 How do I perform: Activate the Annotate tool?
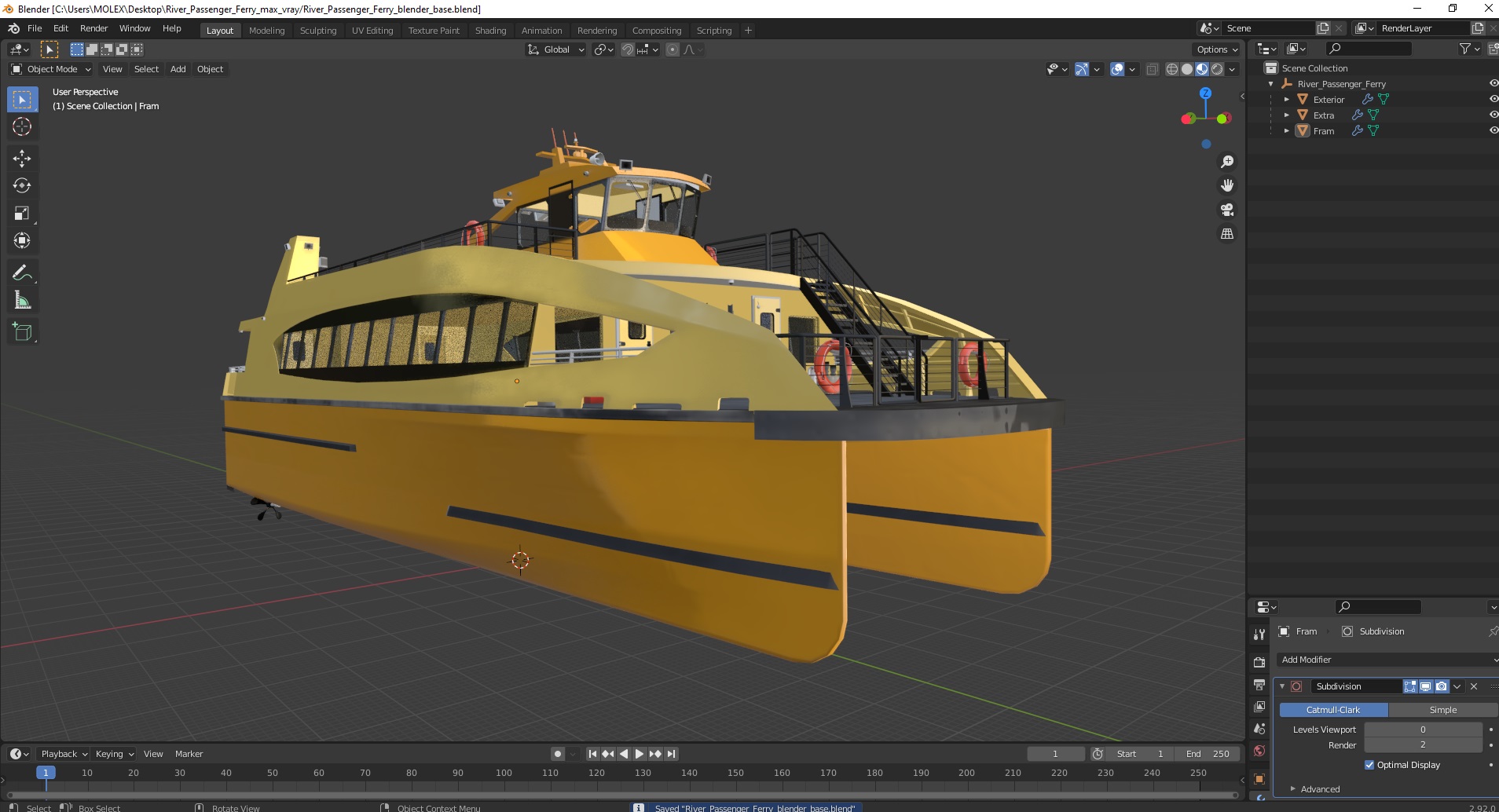pos(22,272)
